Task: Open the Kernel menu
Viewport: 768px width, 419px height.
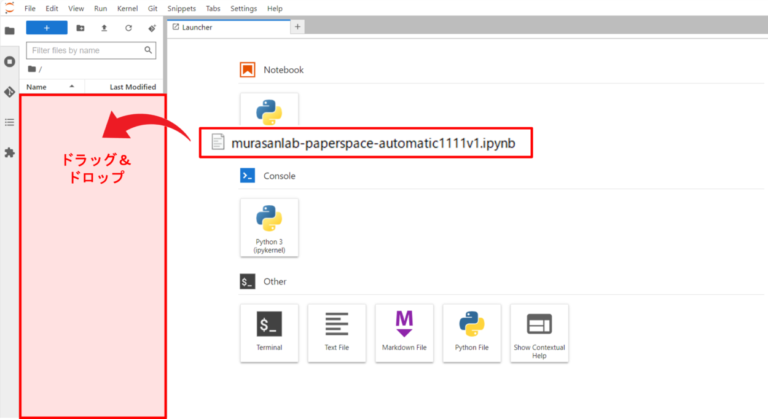Action: click(127, 8)
